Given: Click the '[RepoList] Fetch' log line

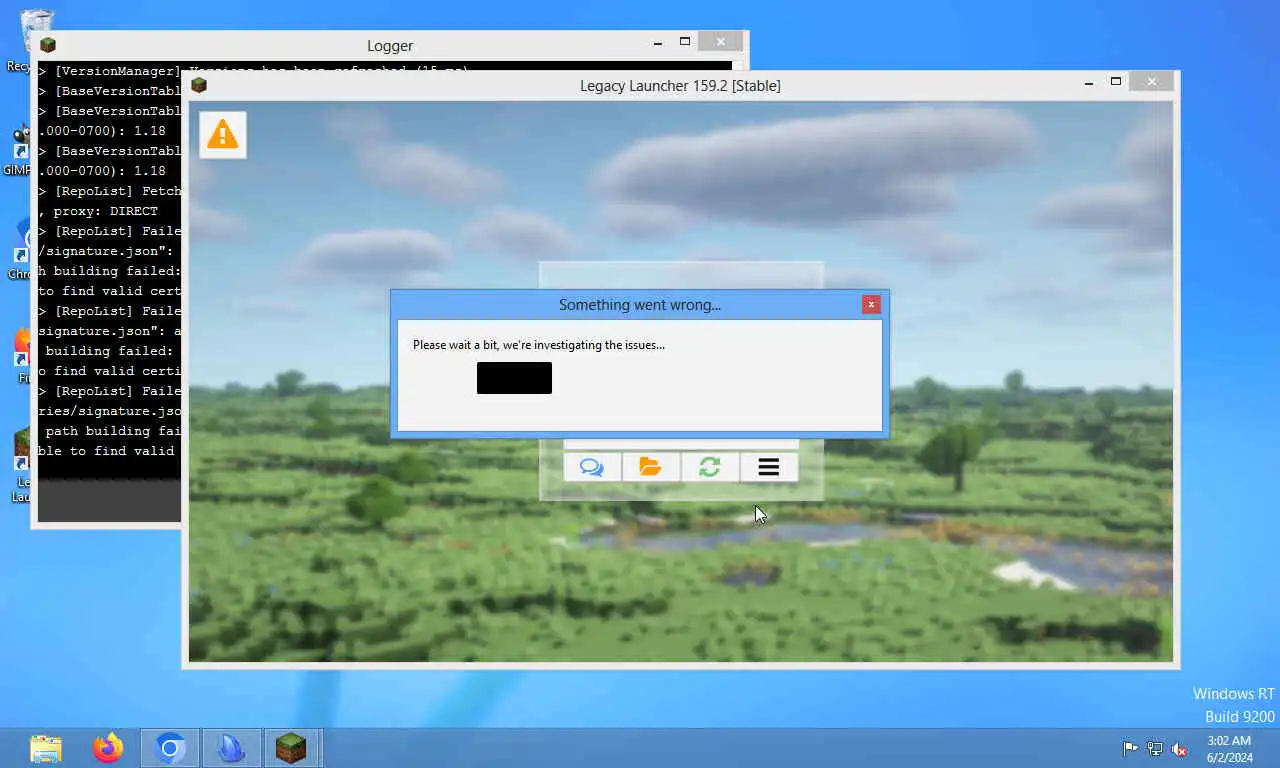Looking at the screenshot, I should pyautogui.click(x=110, y=191).
